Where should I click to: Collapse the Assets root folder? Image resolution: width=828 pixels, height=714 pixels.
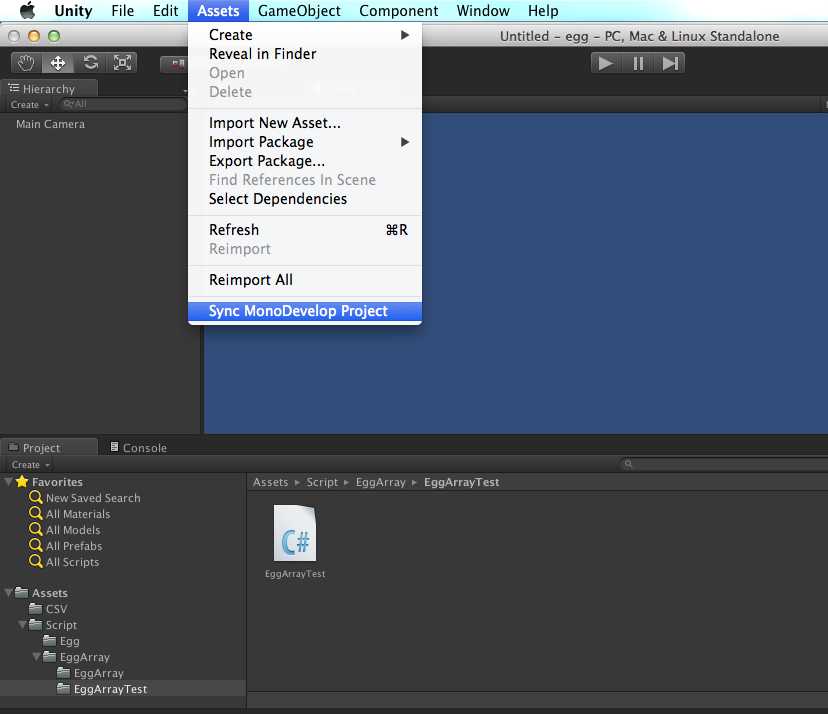(8, 593)
